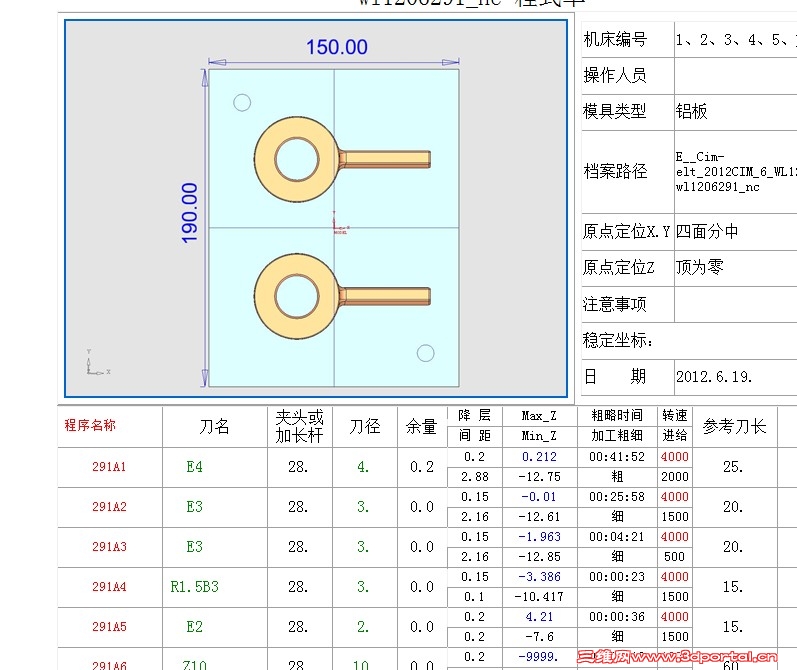Click the 余量 column header
Screen dimensions: 797x670
pos(421,426)
